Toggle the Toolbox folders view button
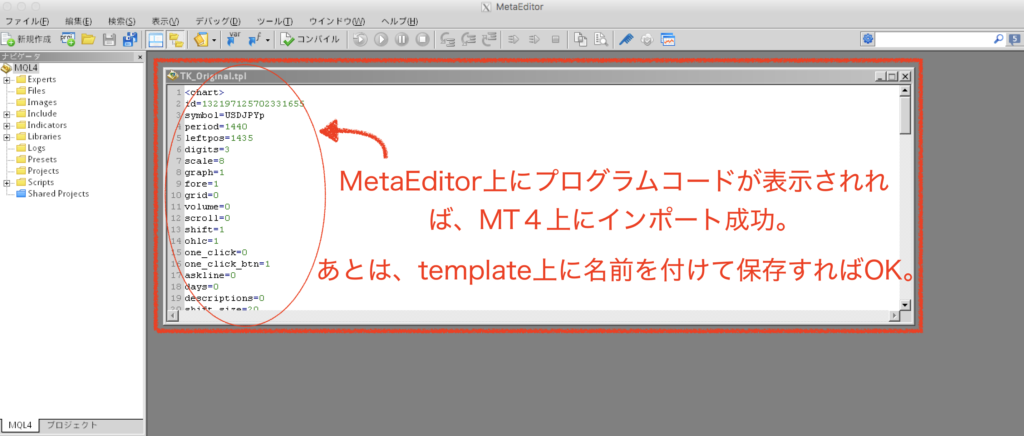This screenshot has width=1024, height=436. [176, 39]
